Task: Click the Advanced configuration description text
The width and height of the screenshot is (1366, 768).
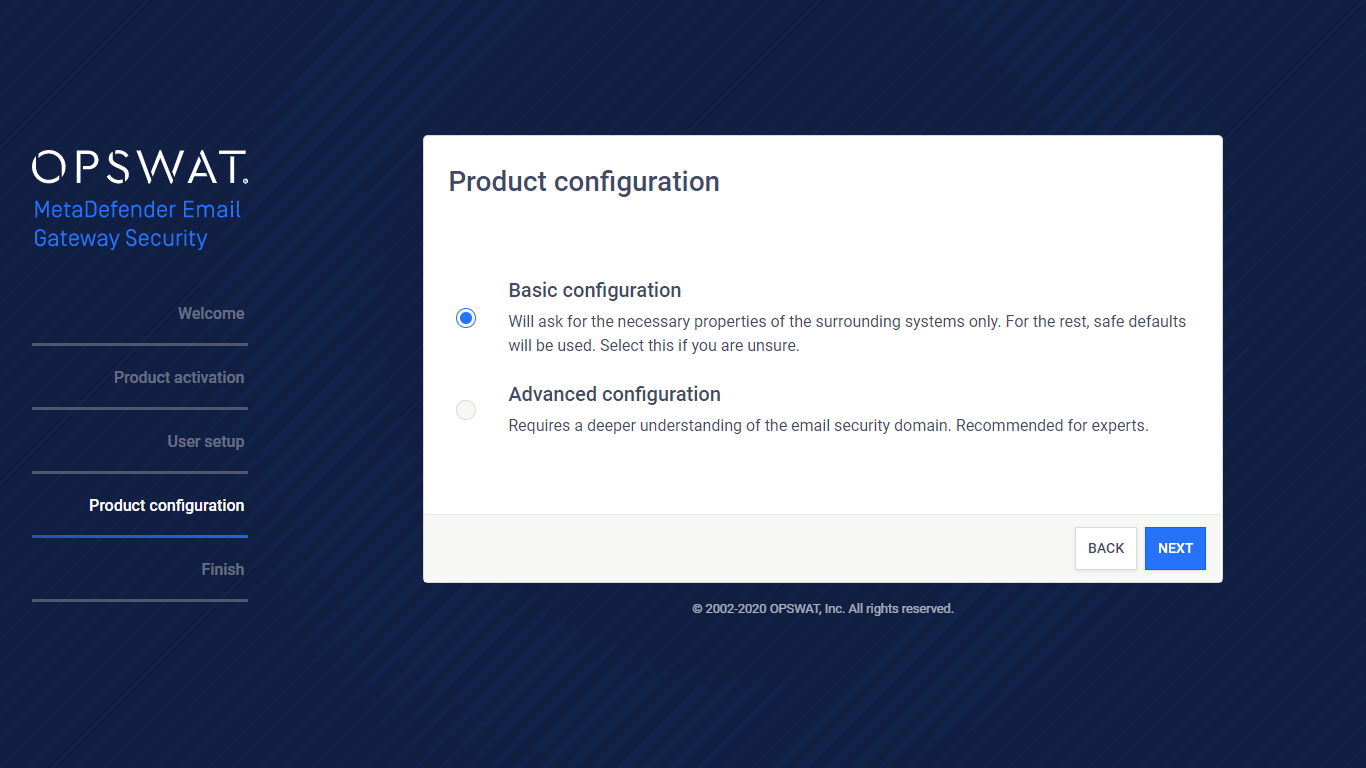Action: point(829,425)
